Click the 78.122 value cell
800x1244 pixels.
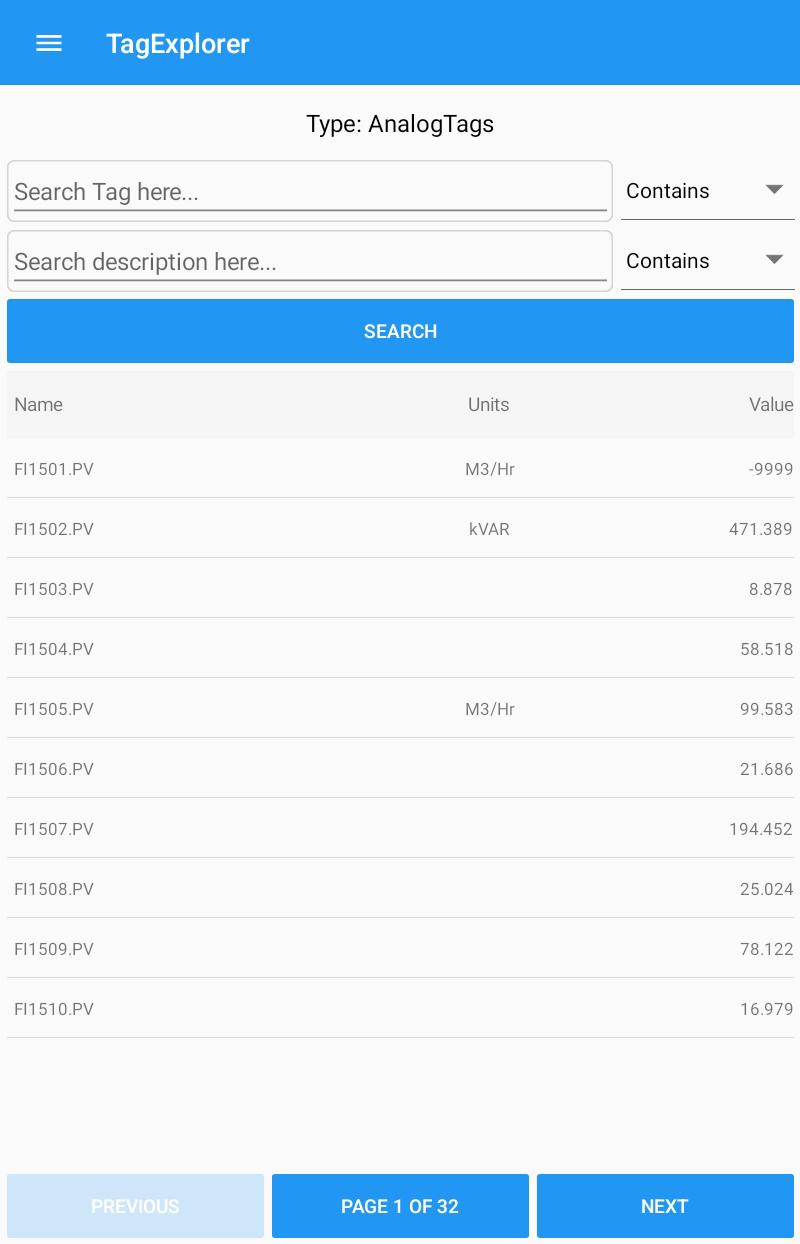pyautogui.click(x=766, y=949)
